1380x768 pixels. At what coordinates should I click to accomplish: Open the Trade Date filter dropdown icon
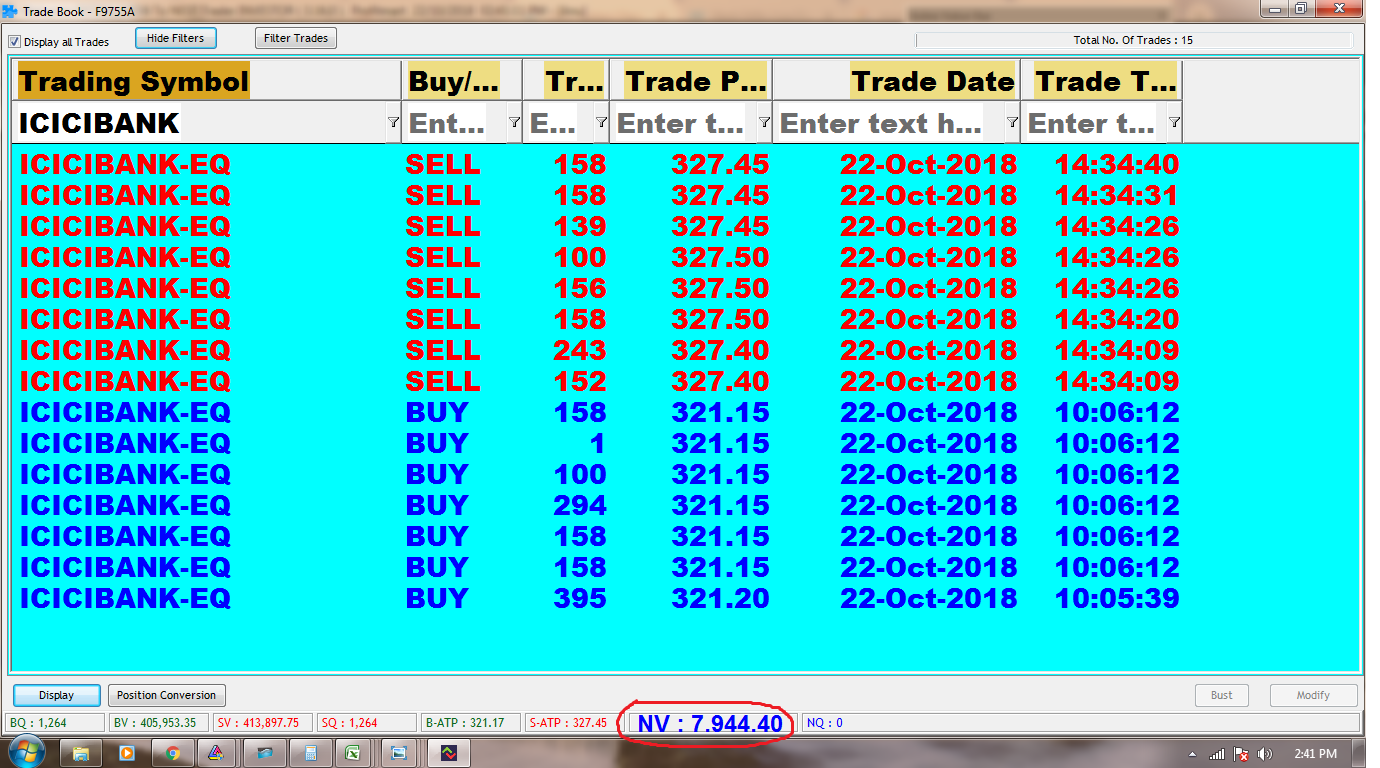pos(1012,122)
